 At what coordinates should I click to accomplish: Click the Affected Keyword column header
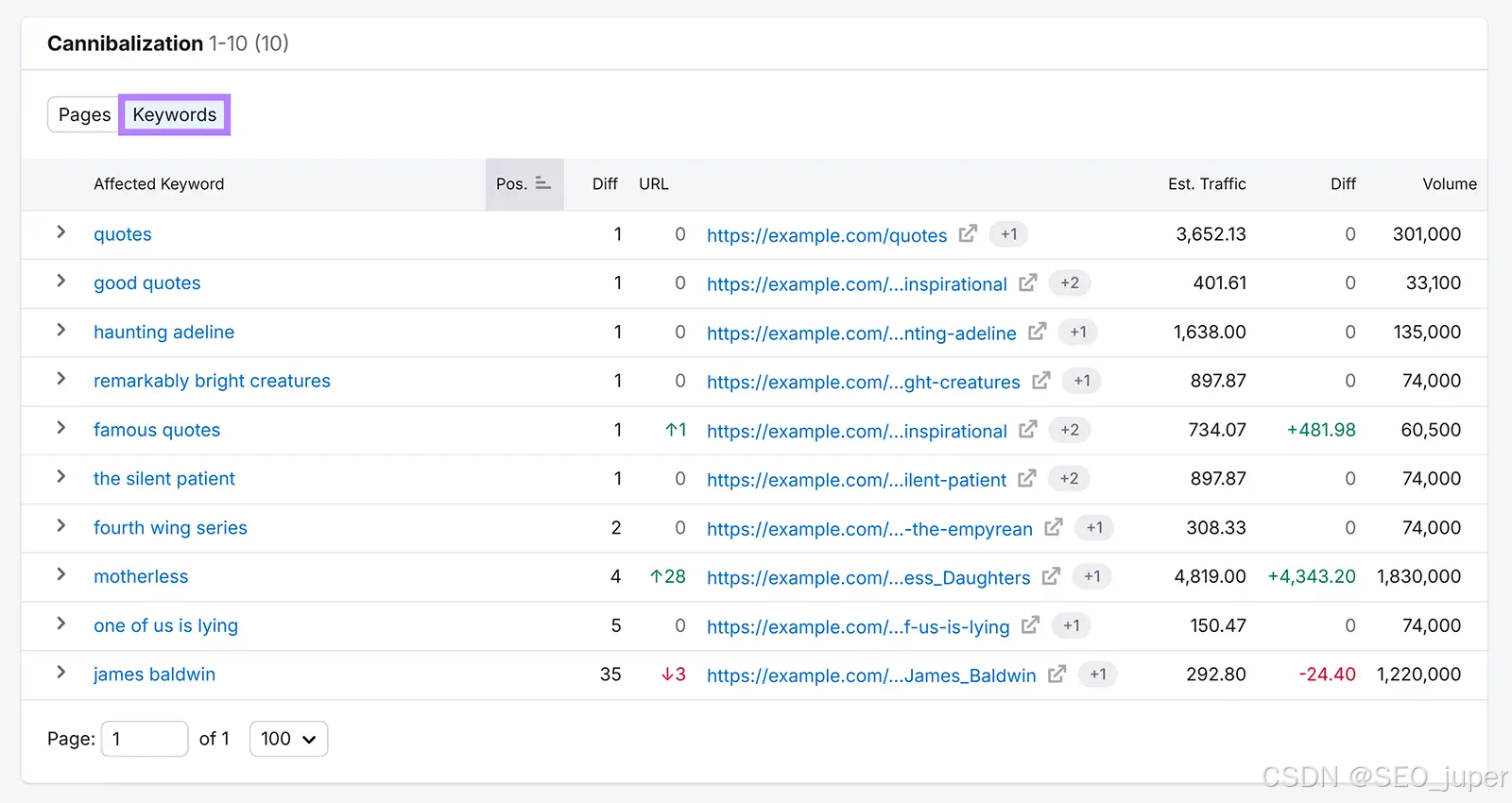159,184
